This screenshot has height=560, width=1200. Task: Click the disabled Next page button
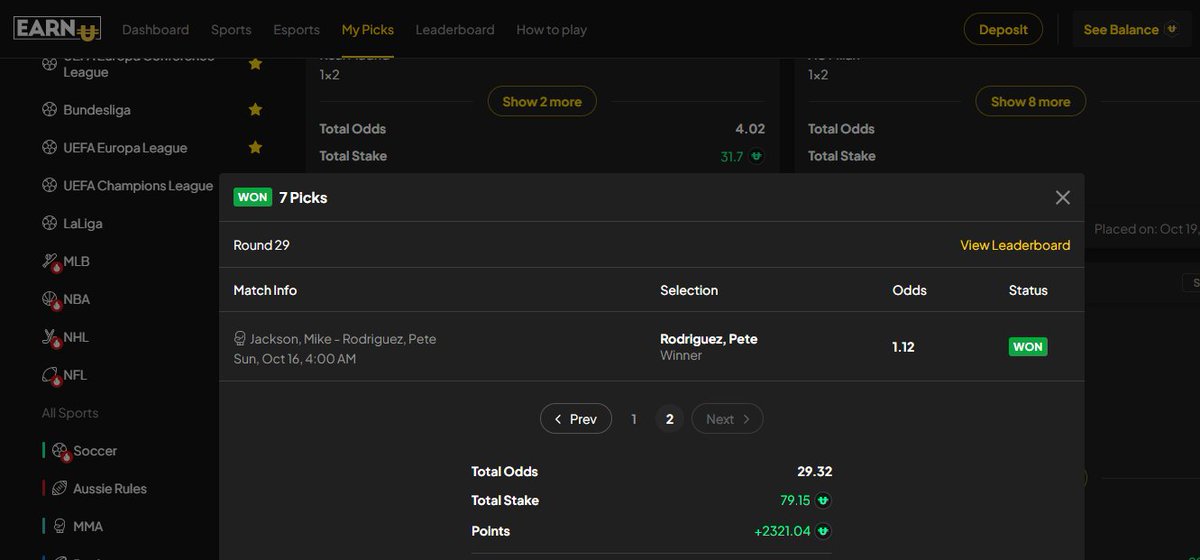(727, 419)
